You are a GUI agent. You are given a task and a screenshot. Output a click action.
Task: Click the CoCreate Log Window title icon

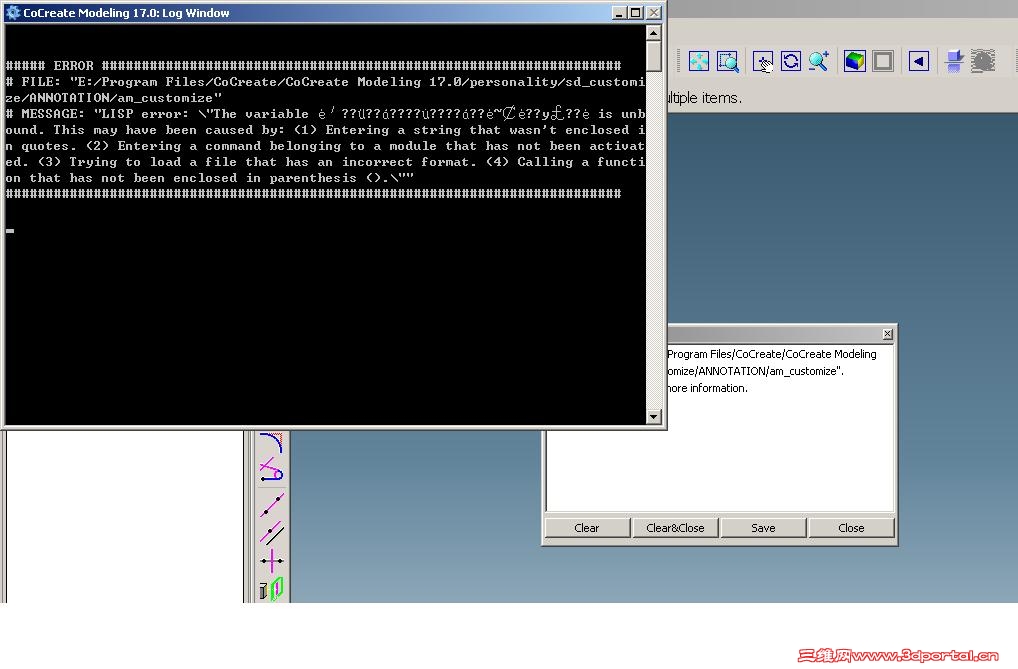12,12
